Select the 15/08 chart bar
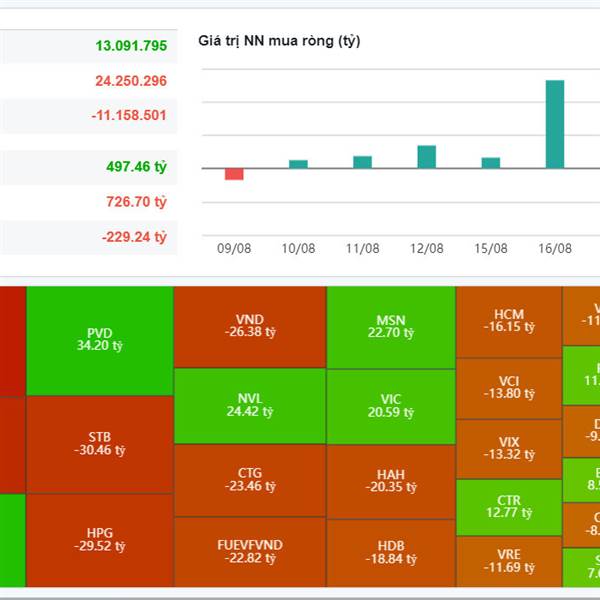This screenshot has width=600, height=600. [x=491, y=163]
